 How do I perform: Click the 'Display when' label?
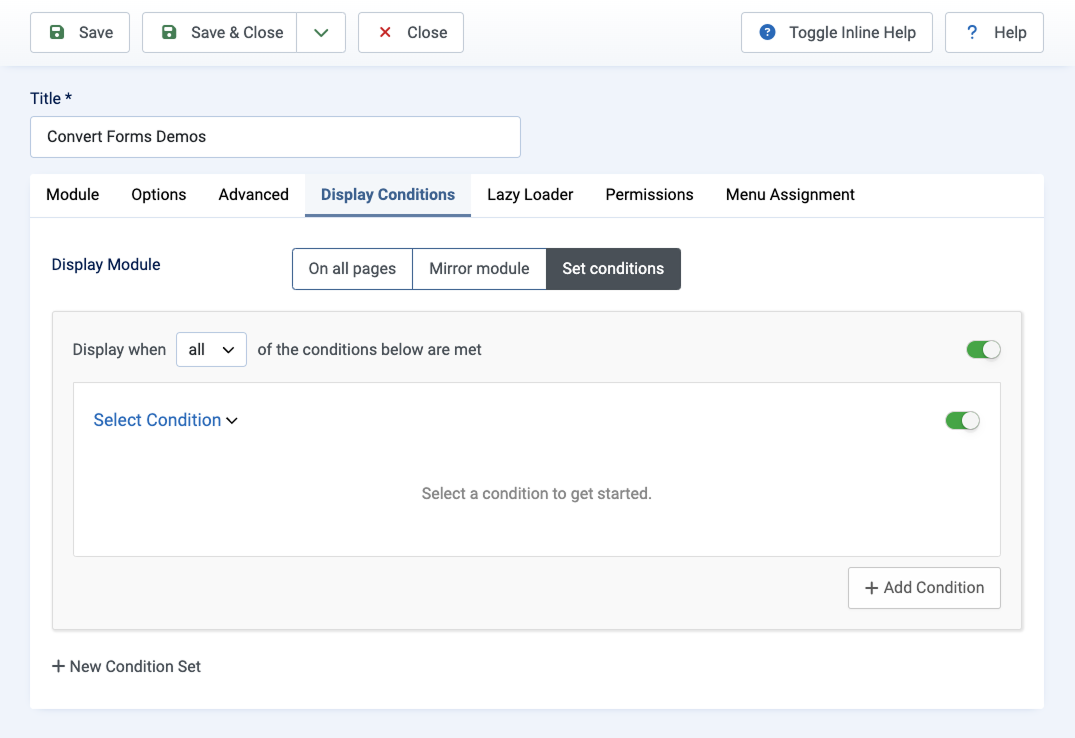[119, 350]
